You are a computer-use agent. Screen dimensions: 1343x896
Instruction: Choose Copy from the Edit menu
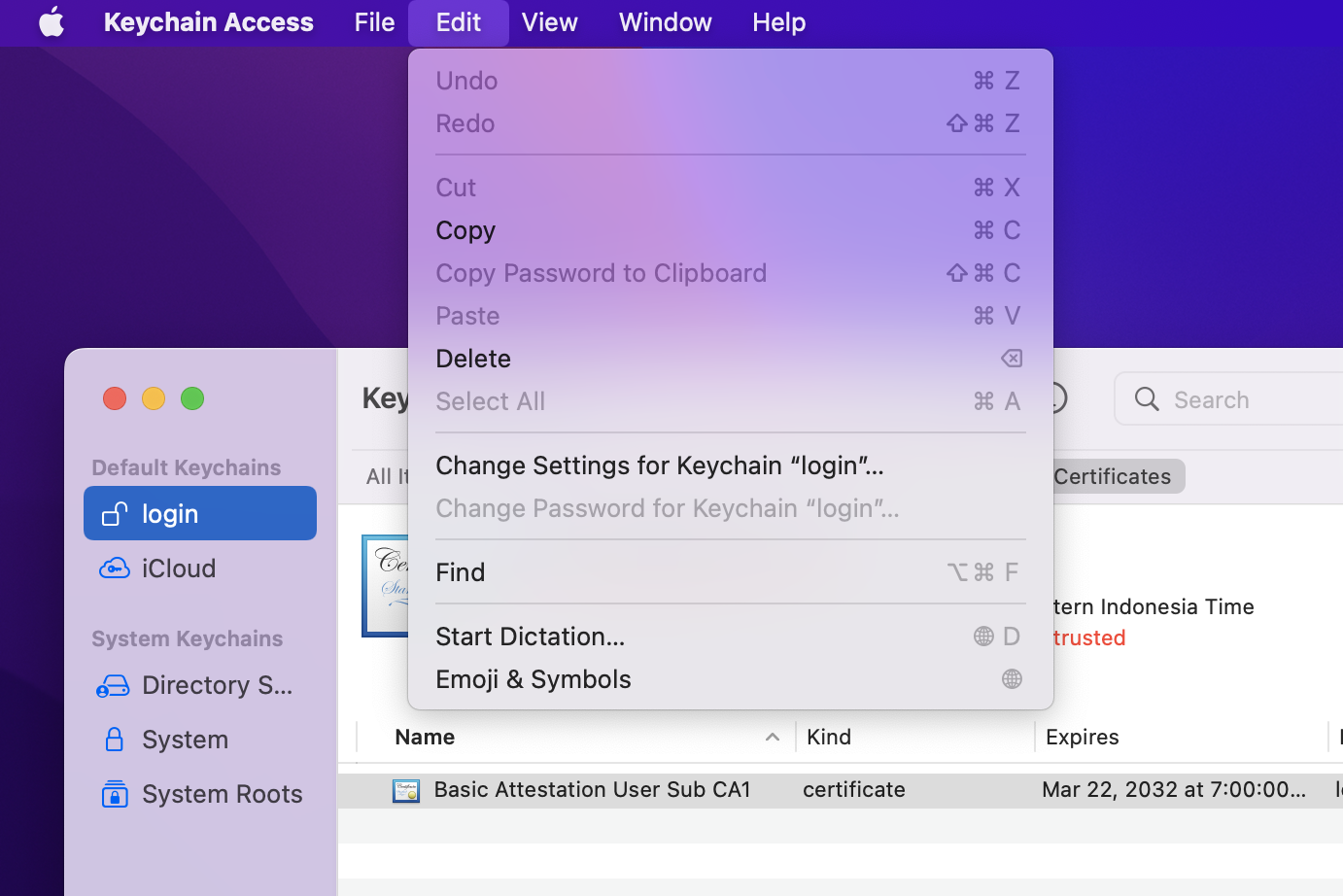coord(731,230)
